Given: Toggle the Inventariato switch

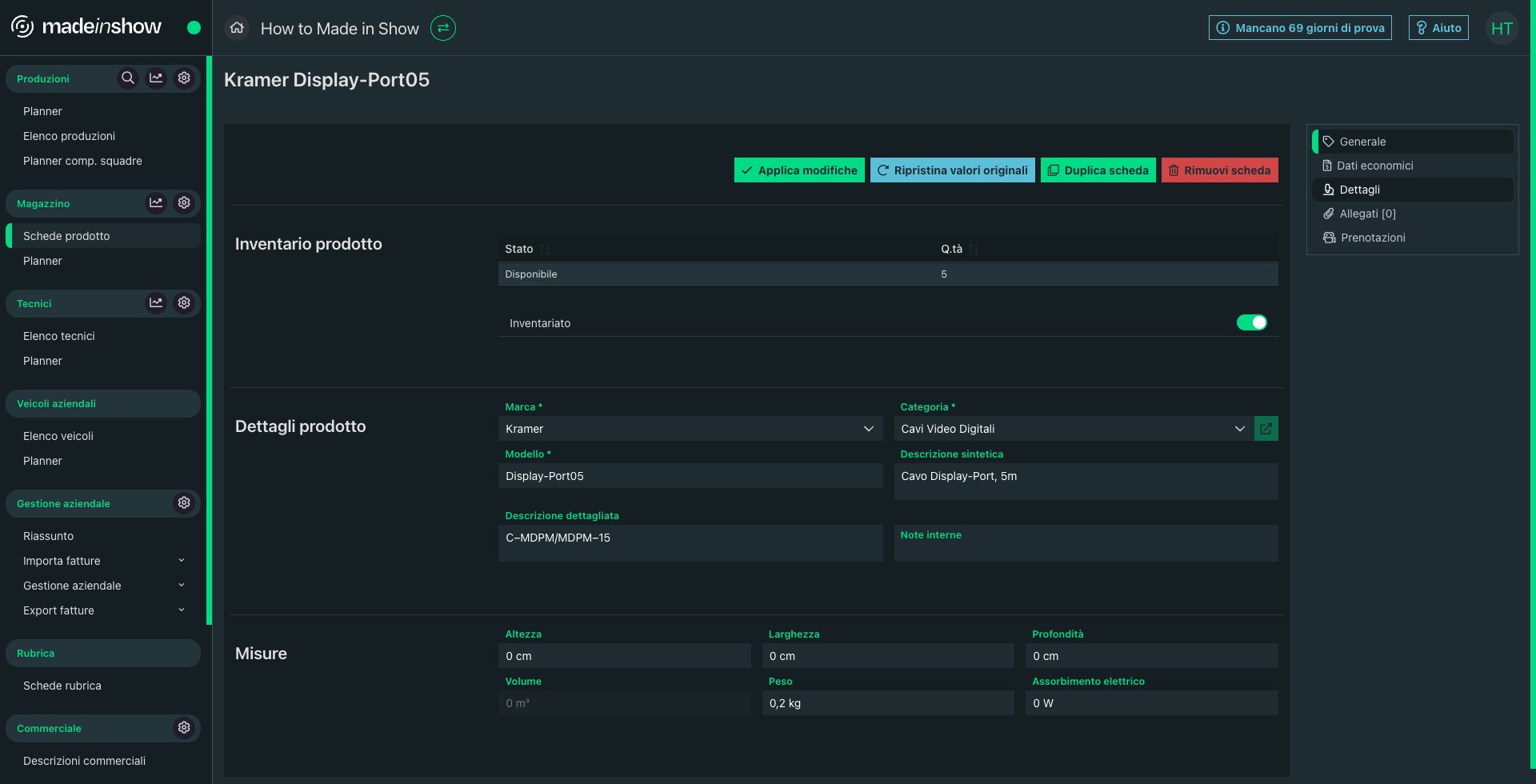Looking at the screenshot, I should point(1252,322).
